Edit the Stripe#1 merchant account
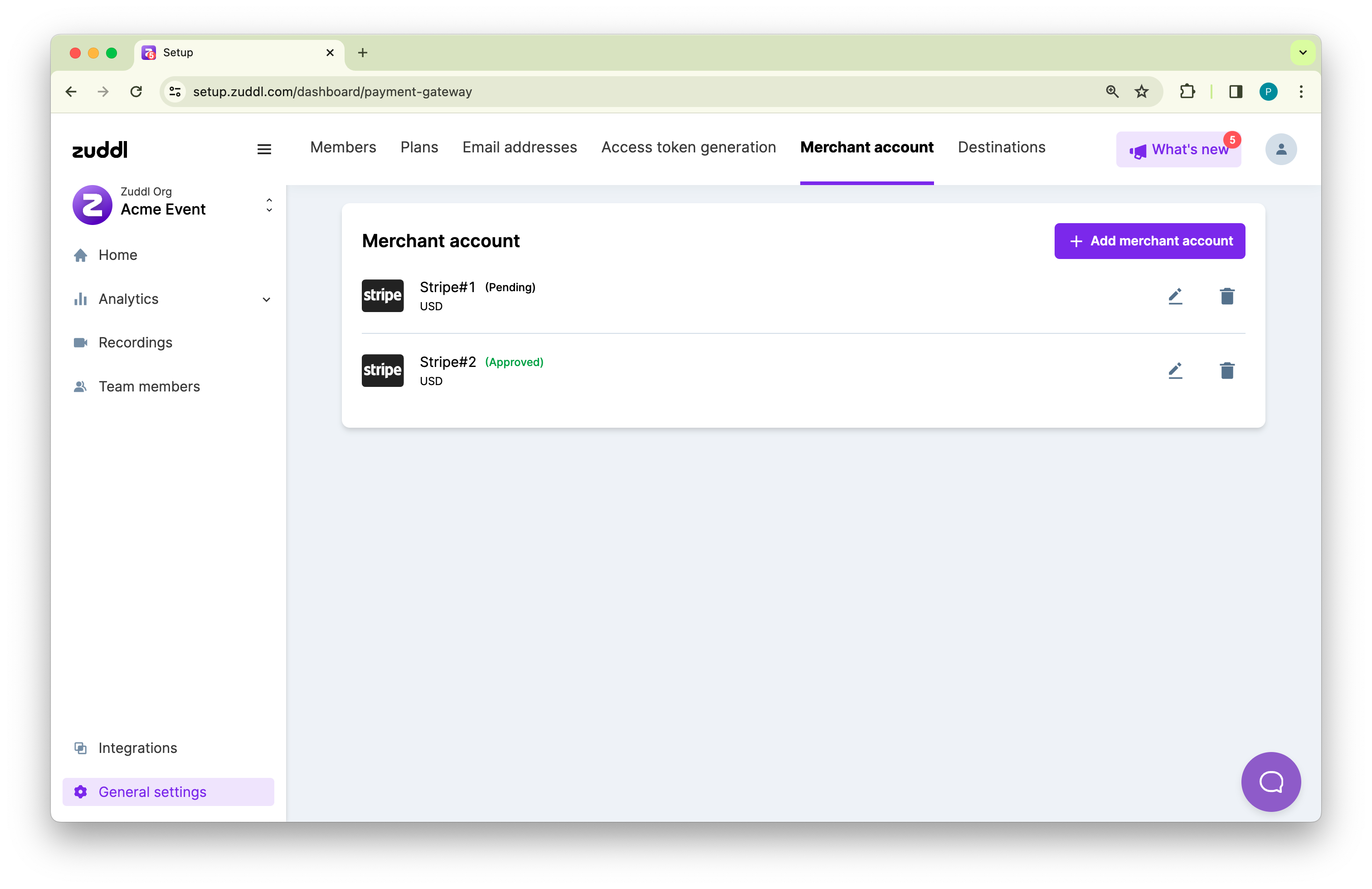1372x889 pixels. pyautogui.click(x=1175, y=296)
